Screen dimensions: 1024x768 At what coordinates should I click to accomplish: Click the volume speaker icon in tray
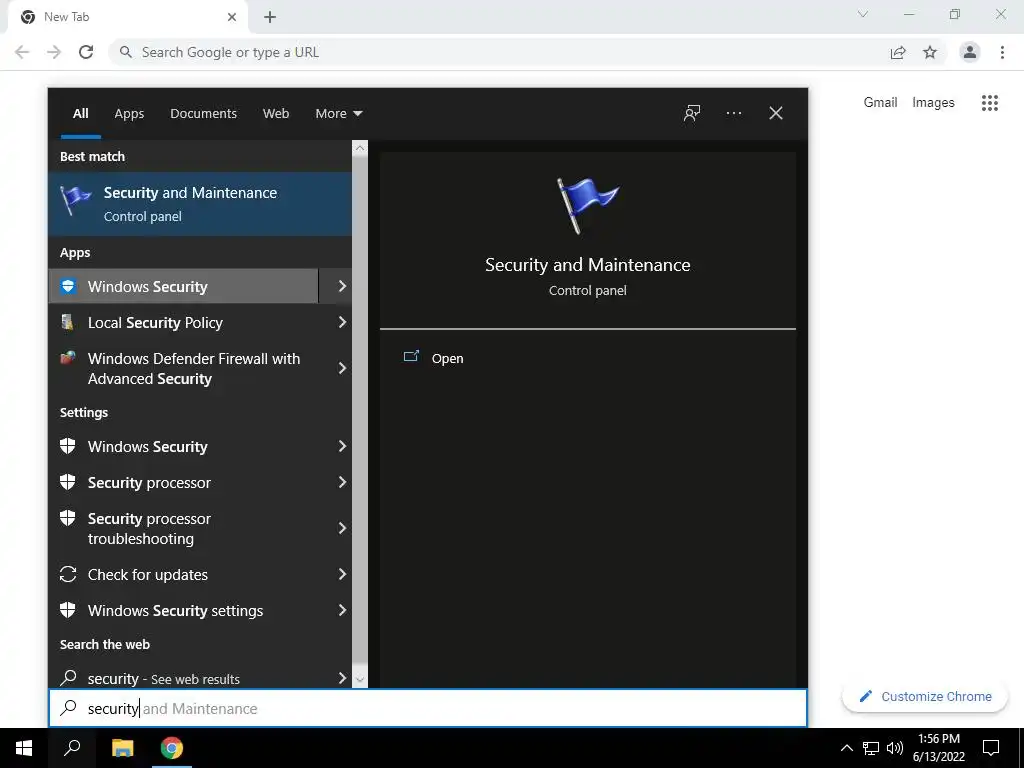pos(895,748)
